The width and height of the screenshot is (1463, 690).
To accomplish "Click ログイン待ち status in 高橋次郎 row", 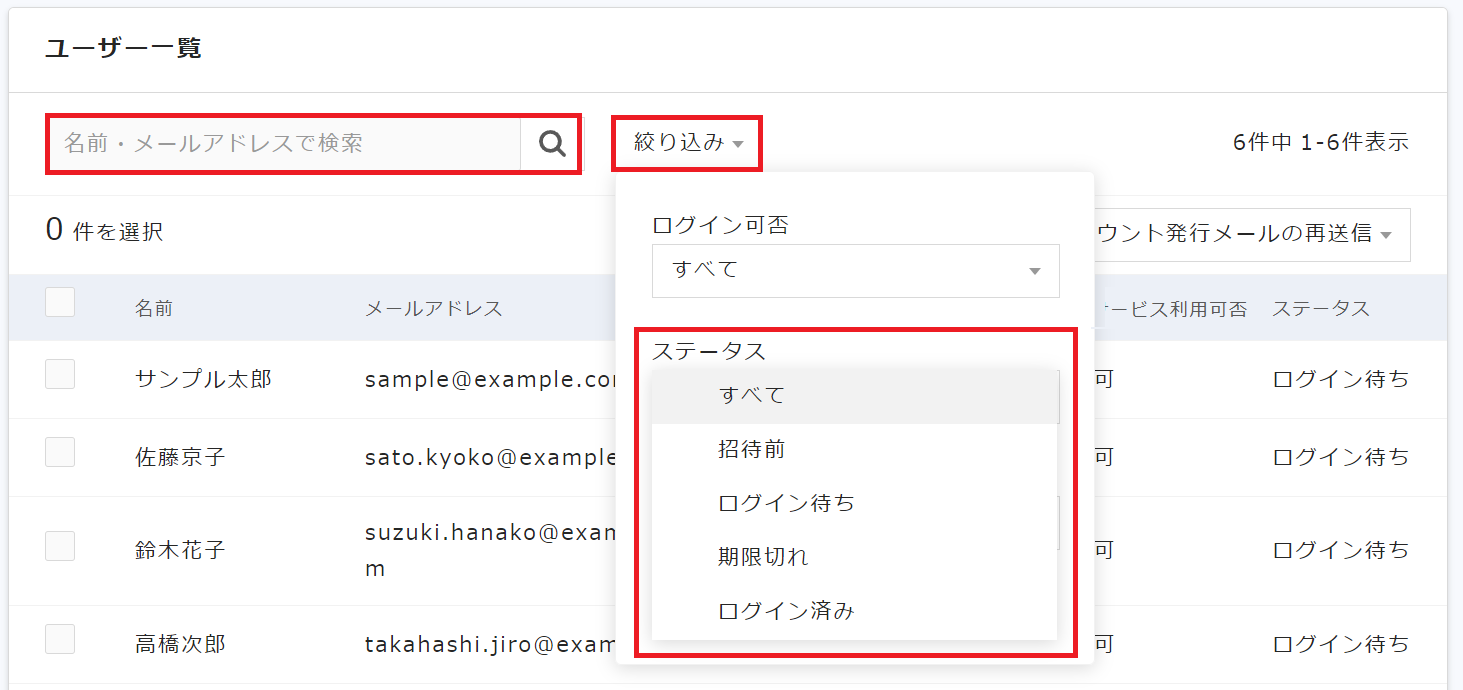I will [1341, 645].
